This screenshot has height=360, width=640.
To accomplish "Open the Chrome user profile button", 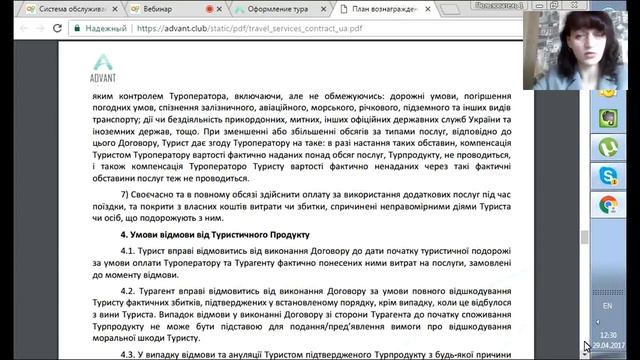I will (500, 5).
